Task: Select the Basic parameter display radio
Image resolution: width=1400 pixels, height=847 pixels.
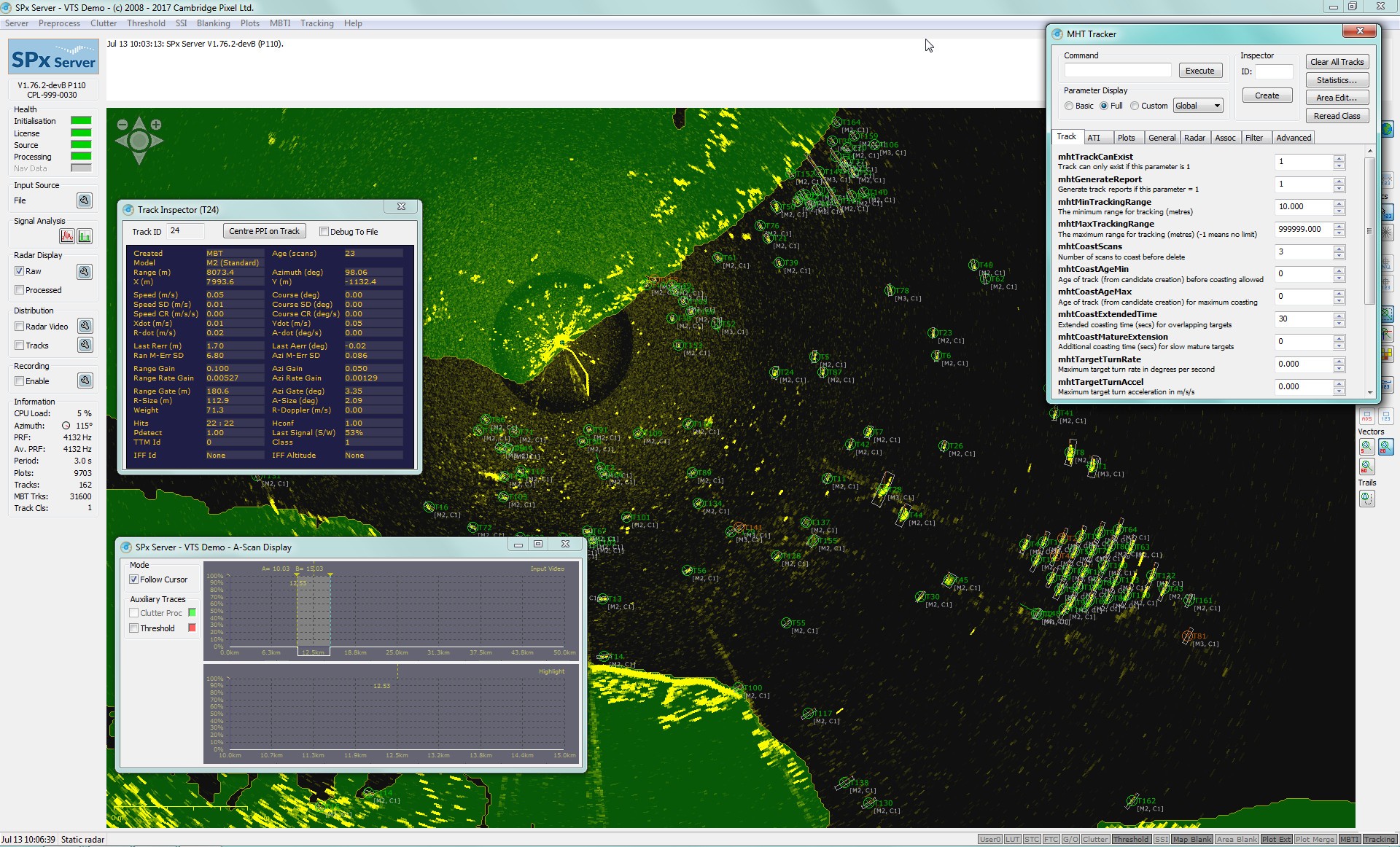Action: [x=1069, y=106]
